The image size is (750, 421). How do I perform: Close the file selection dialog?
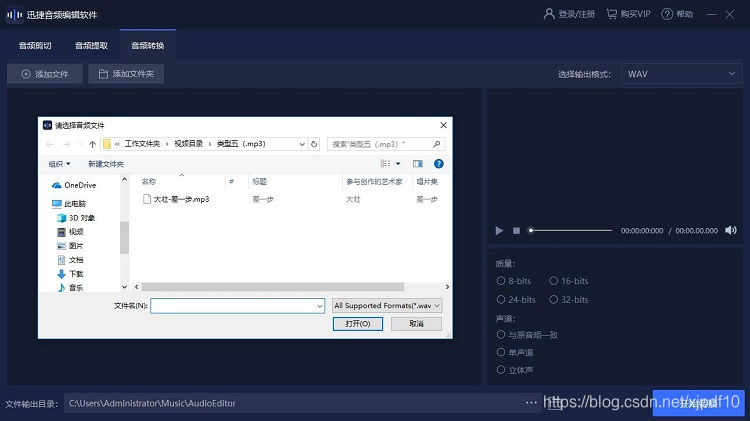point(443,125)
